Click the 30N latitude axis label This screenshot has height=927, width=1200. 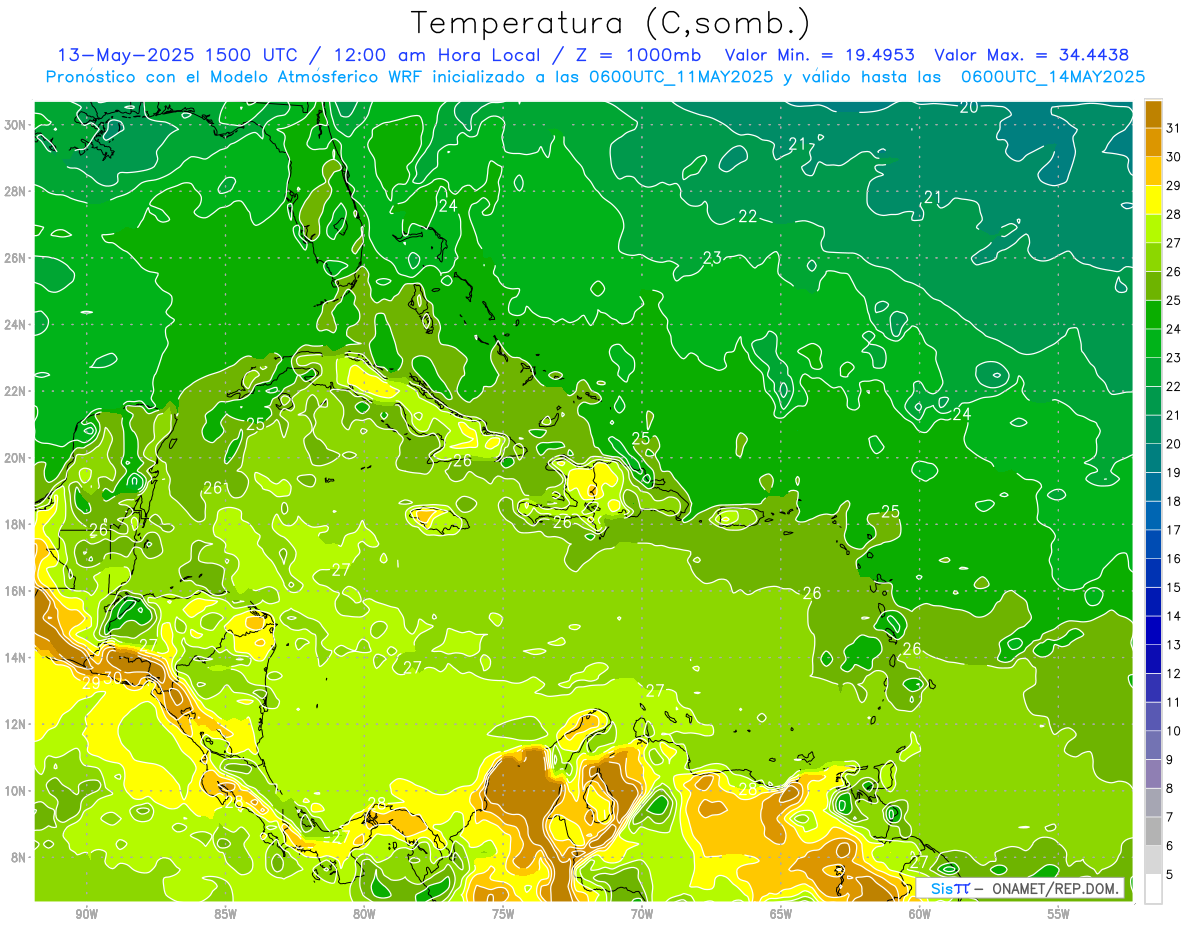click(x=15, y=124)
